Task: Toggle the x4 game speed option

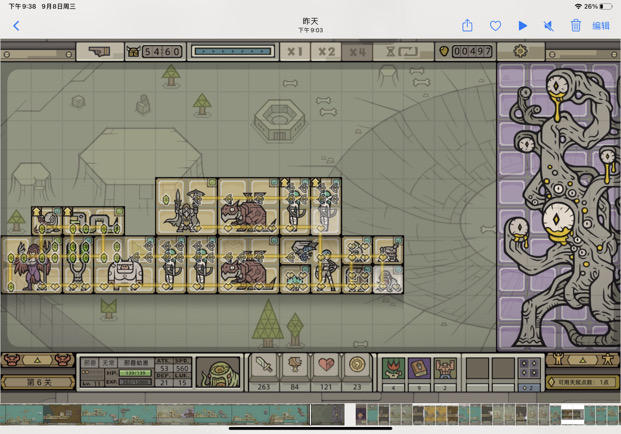Action: [x=357, y=51]
